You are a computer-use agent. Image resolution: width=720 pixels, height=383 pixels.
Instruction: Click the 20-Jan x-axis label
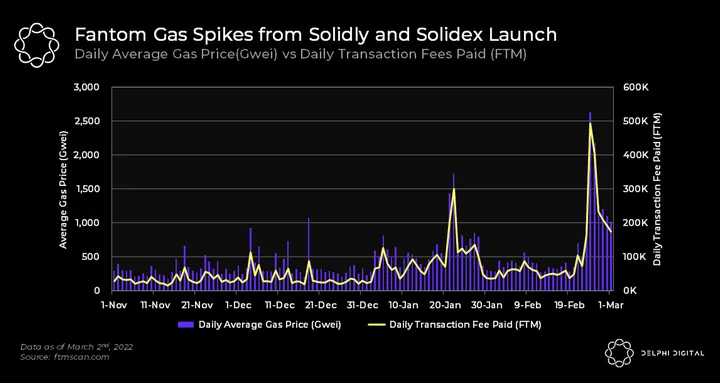coord(443,304)
